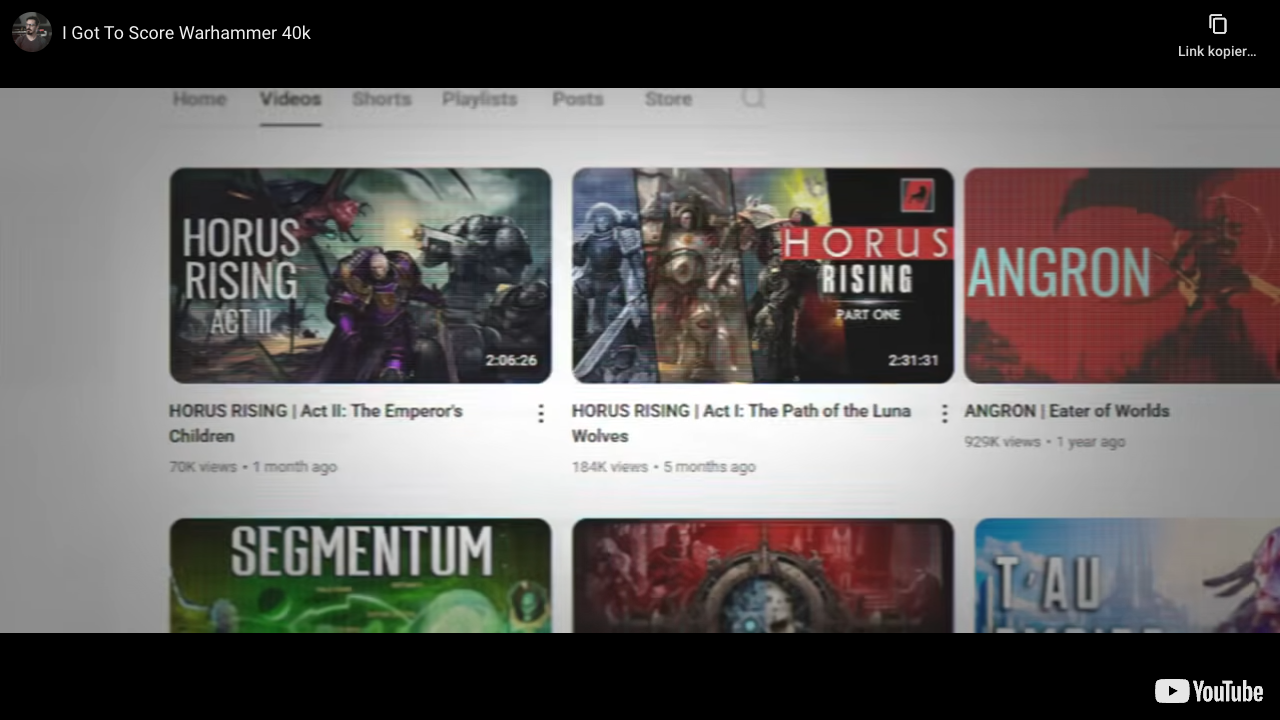1280x720 pixels.
Task: Click the channel avatar in the player header
Action: pos(32,32)
